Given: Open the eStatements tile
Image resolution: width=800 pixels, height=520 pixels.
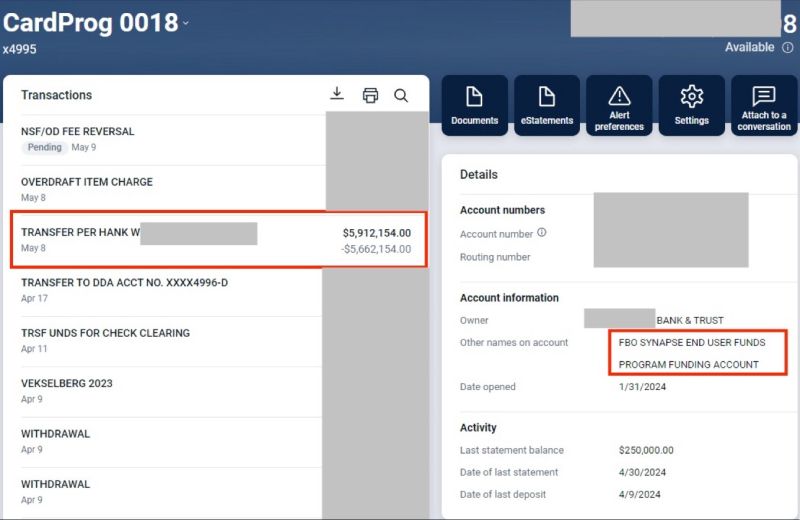Looking at the screenshot, I should click(x=547, y=105).
